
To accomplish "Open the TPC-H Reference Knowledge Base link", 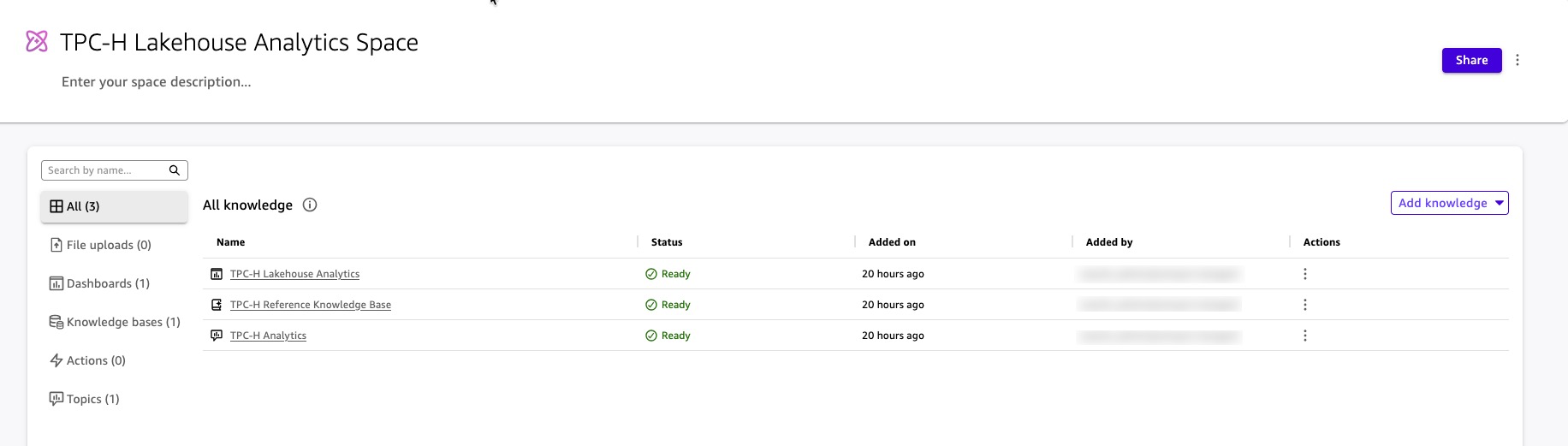I will pyautogui.click(x=311, y=305).
